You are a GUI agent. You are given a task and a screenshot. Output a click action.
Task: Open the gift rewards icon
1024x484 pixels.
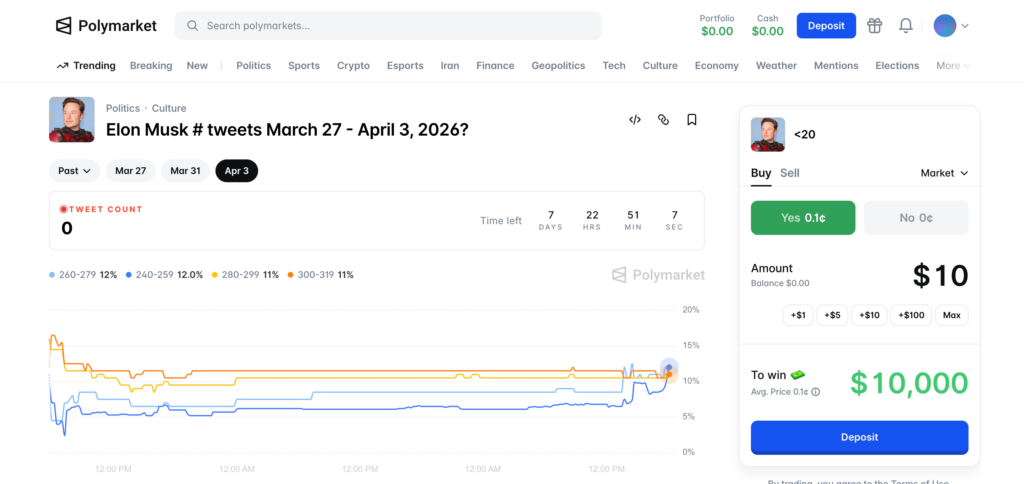point(874,25)
